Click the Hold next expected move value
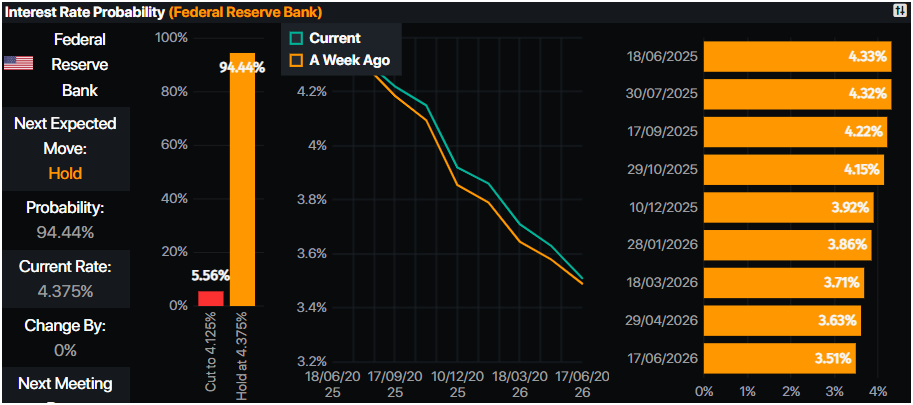 point(65,173)
